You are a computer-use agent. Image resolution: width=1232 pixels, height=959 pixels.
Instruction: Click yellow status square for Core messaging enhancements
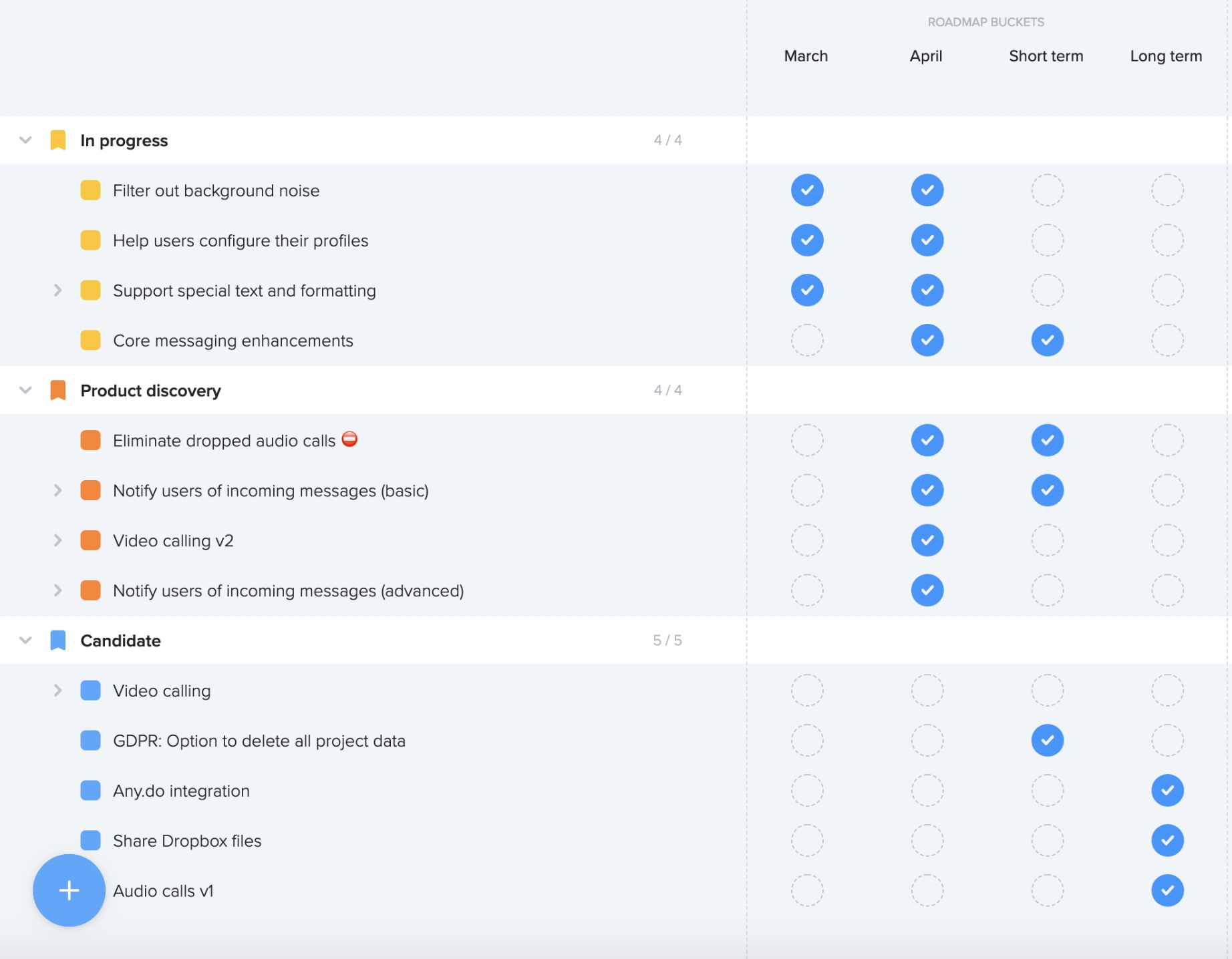(90, 341)
